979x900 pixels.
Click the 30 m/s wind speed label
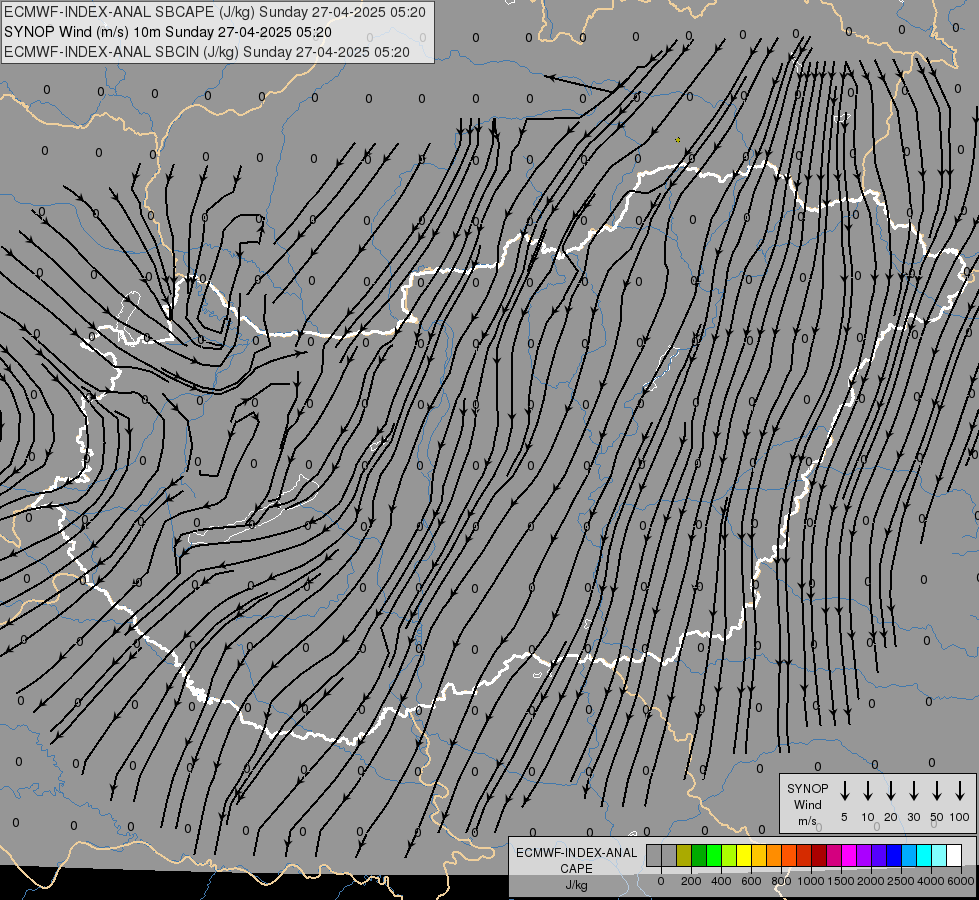coord(913,817)
